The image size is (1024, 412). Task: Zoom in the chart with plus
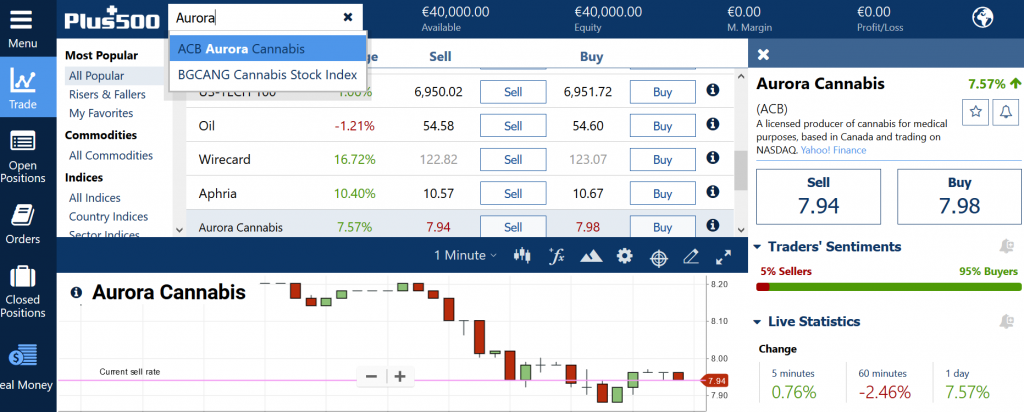400,377
